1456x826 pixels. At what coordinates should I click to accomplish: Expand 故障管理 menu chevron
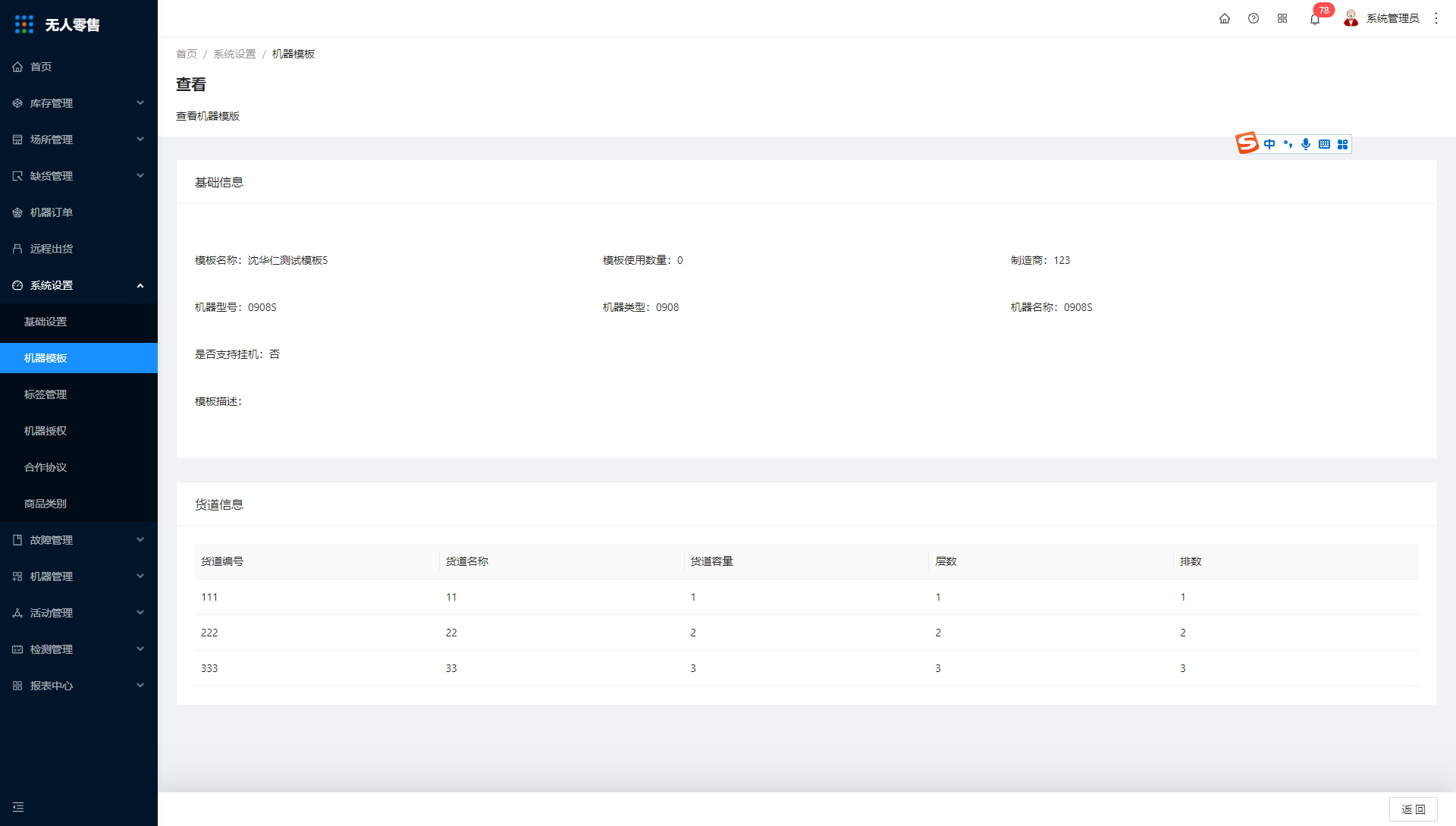coord(140,540)
